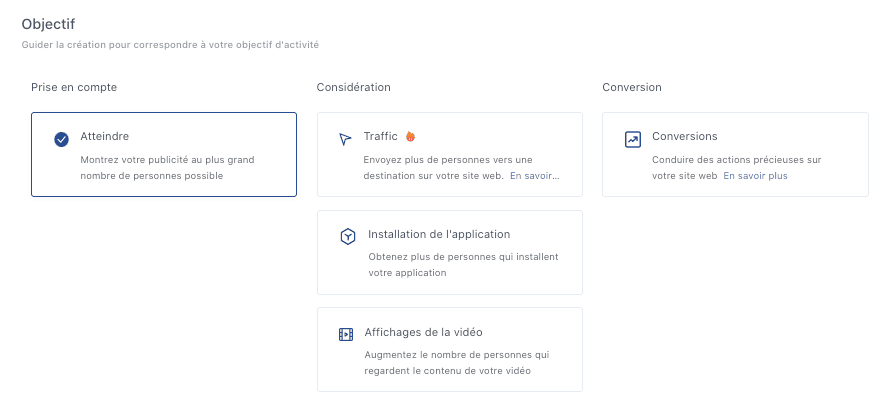Open the 'En savoir plus' link under Conversions
Viewport: 896px width, 402px height.
pyautogui.click(x=755, y=175)
